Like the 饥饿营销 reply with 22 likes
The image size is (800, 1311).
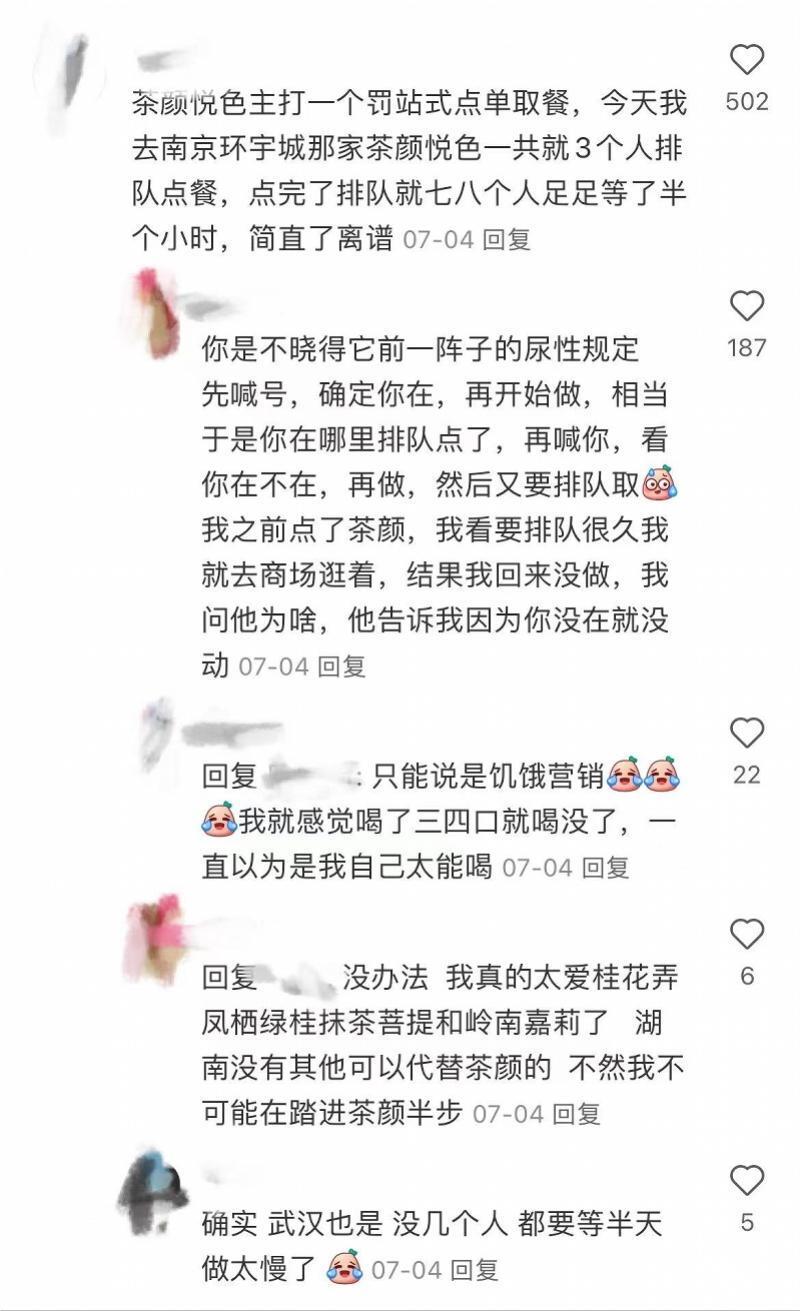point(747,733)
